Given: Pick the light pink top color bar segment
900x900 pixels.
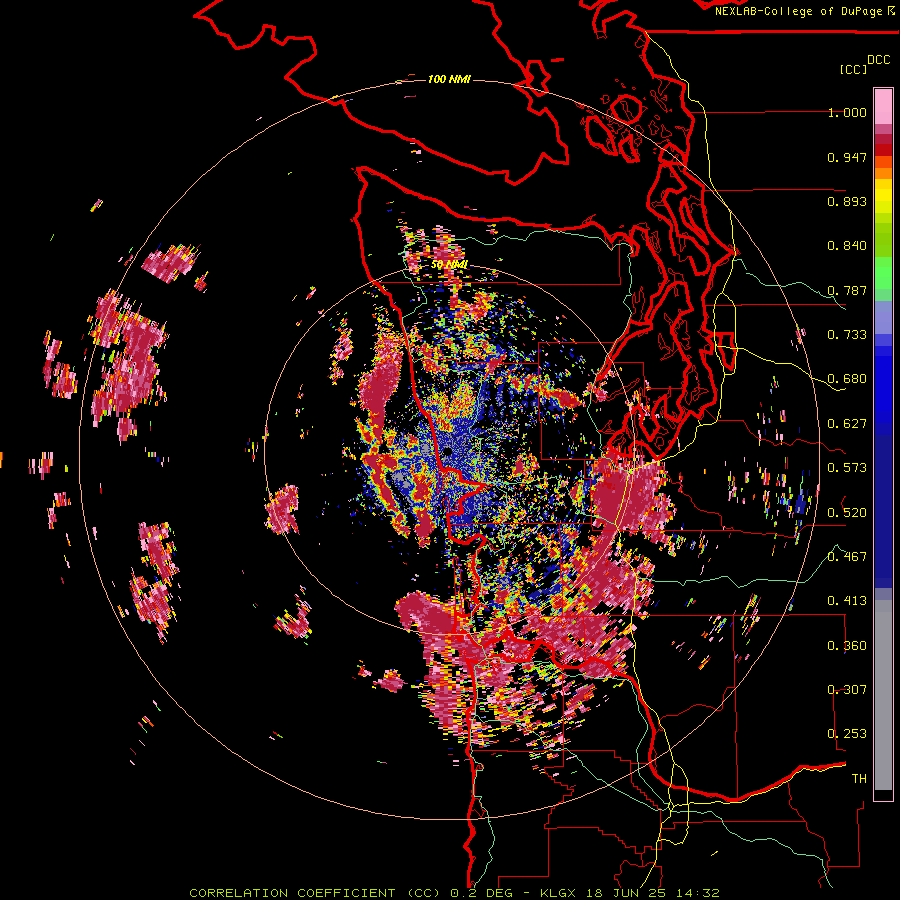Looking at the screenshot, I should 883,106.
